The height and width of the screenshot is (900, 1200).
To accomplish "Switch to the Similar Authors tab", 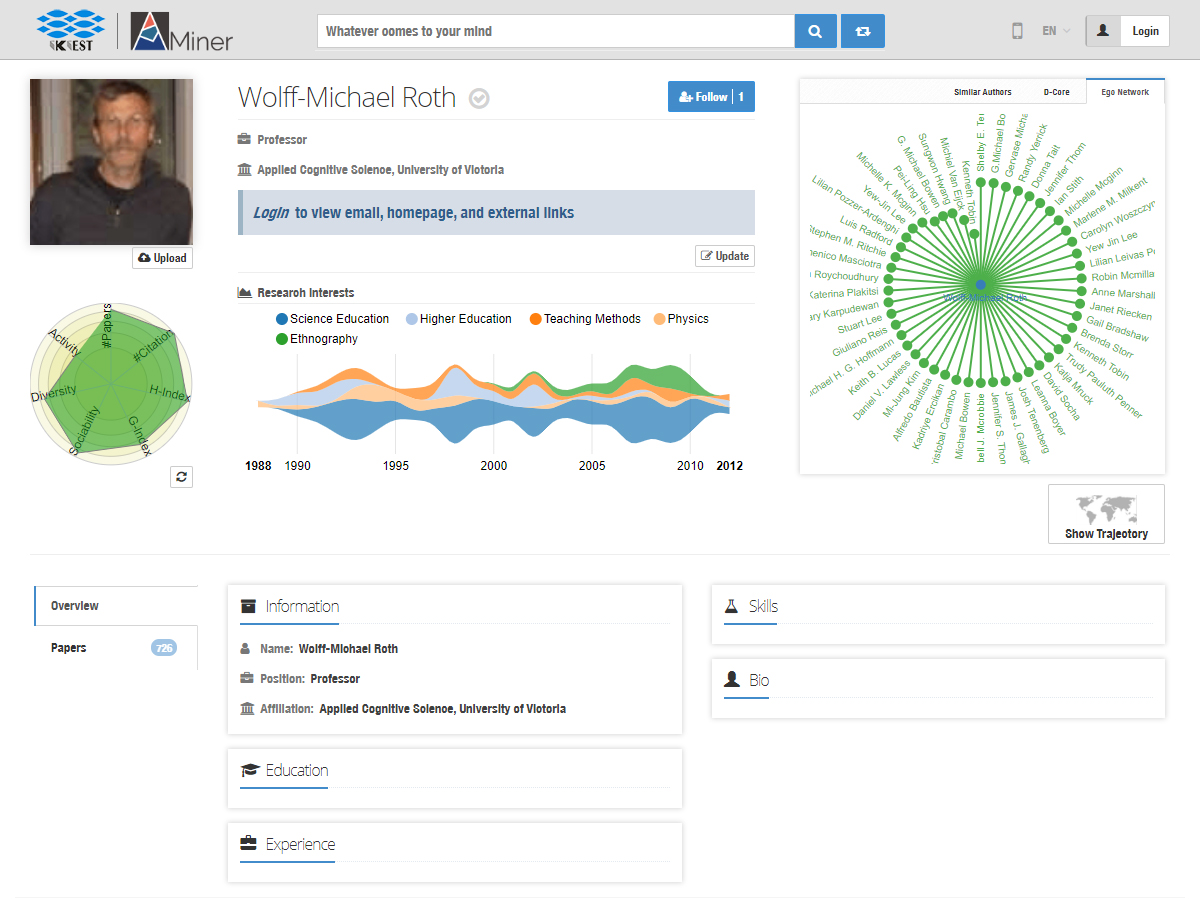I will point(982,92).
